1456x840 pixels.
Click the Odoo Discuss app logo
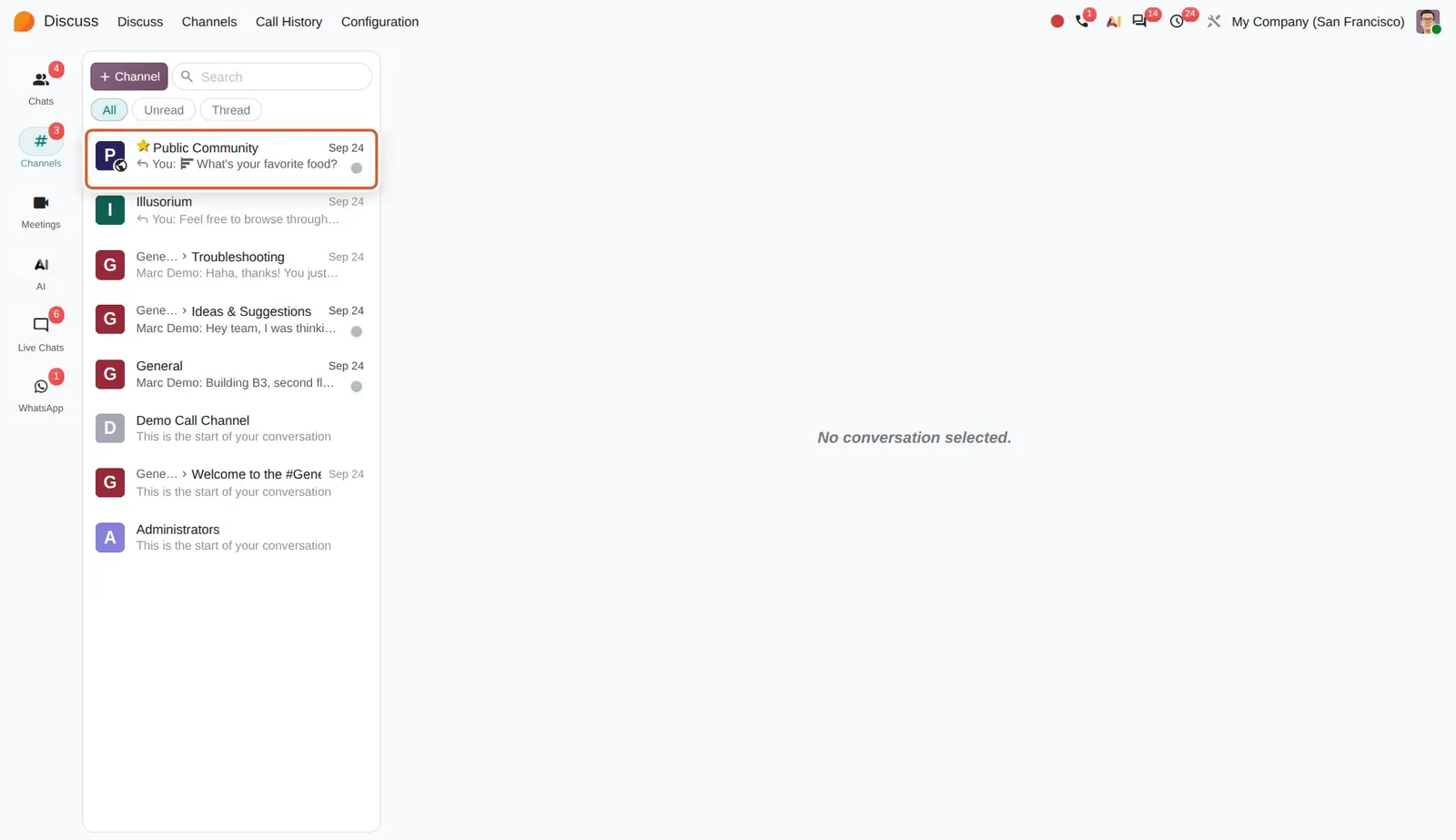[25, 21]
